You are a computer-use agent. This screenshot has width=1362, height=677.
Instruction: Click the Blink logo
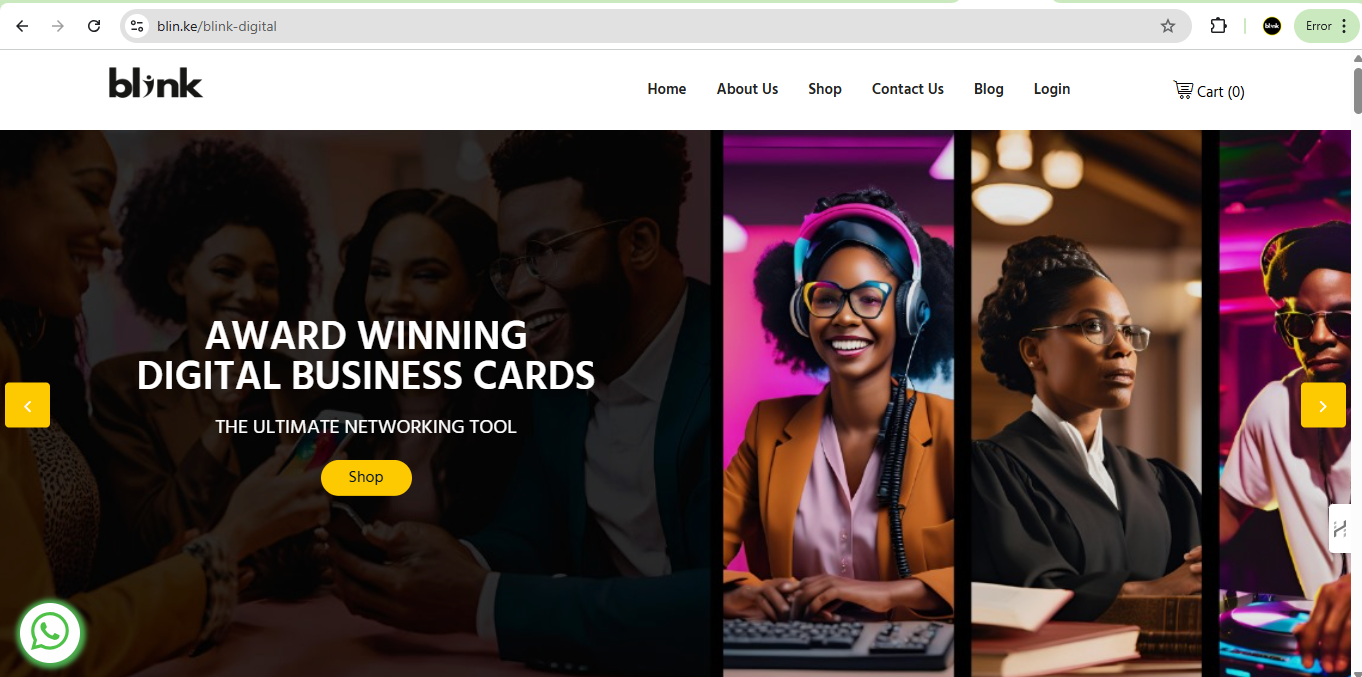[x=156, y=83]
